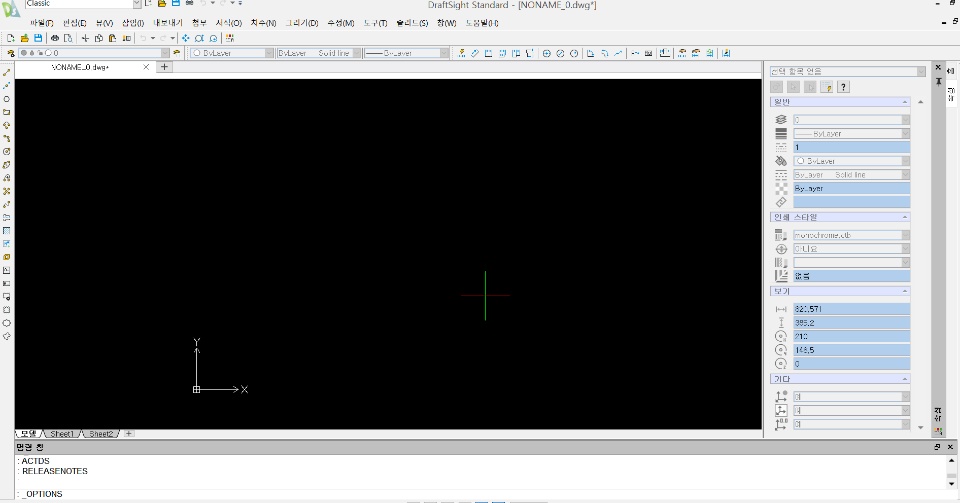
Task: Click the 821.571 value field
Action: [x=852, y=309]
